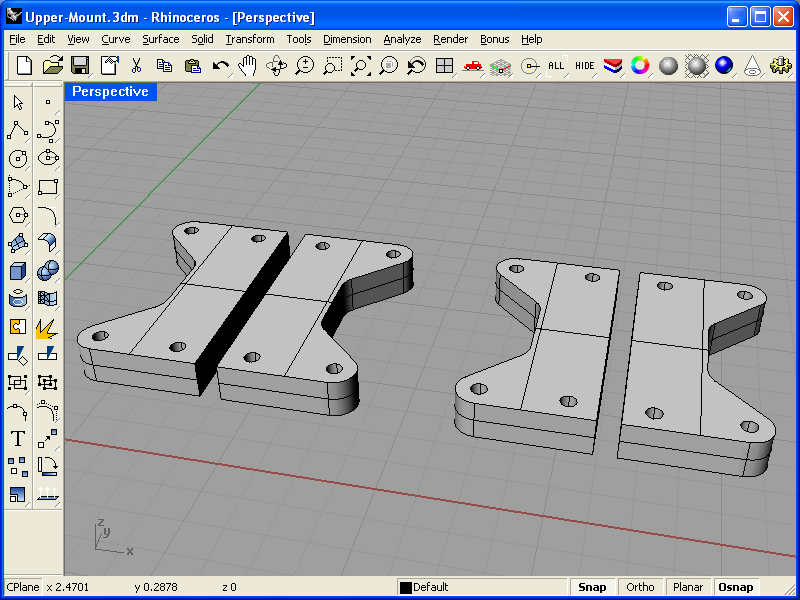
Task: Click the HIDE objects button
Action: coord(585,65)
